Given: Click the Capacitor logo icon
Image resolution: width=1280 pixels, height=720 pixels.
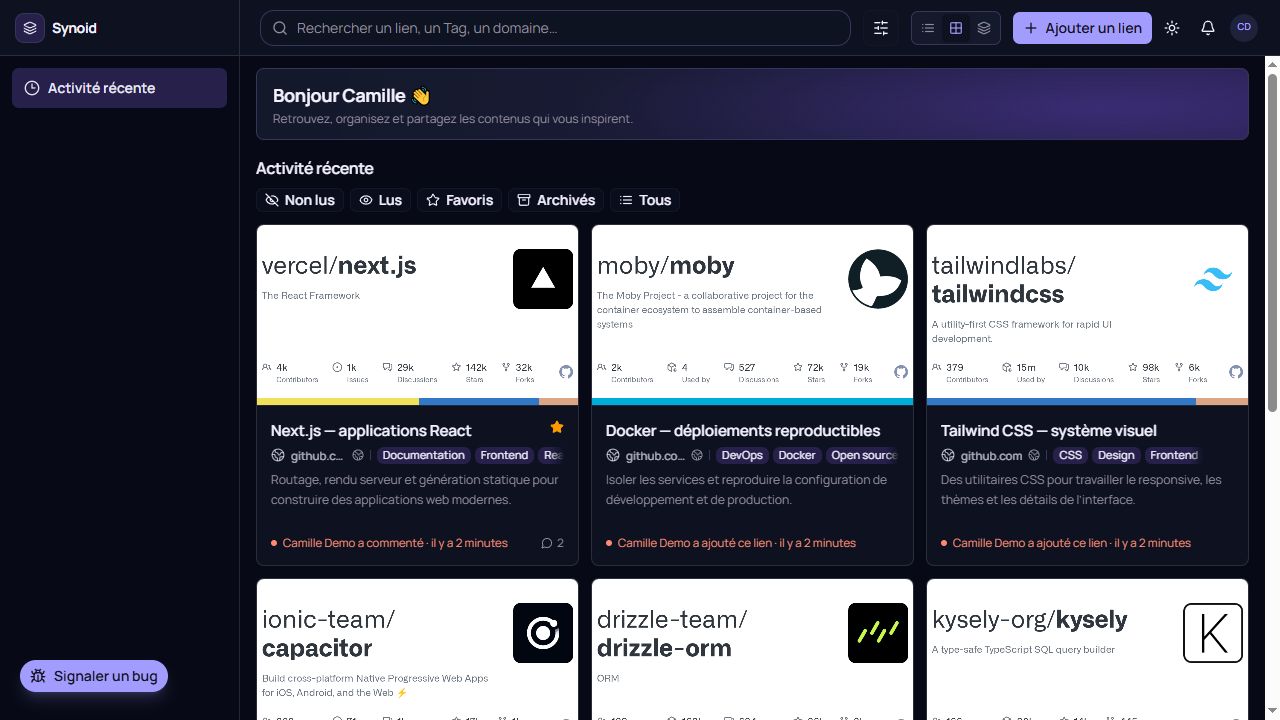Looking at the screenshot, I should pos(543,633).
